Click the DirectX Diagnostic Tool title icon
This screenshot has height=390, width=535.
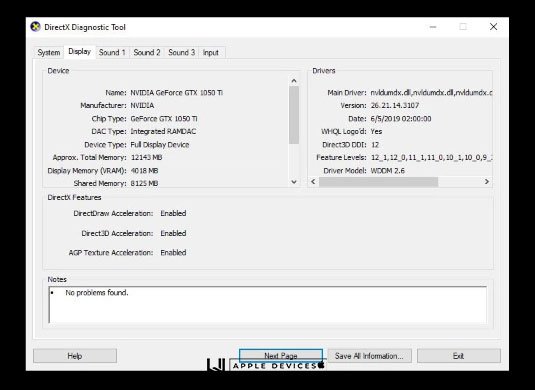coord(35,27)
